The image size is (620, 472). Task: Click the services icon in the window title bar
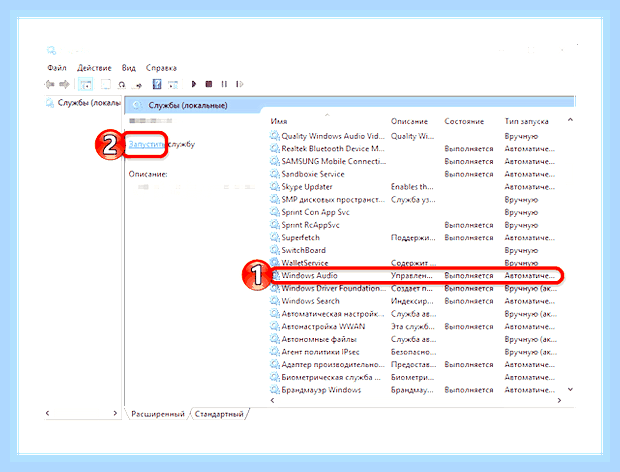pyautogui.click(x=51, y=50)
